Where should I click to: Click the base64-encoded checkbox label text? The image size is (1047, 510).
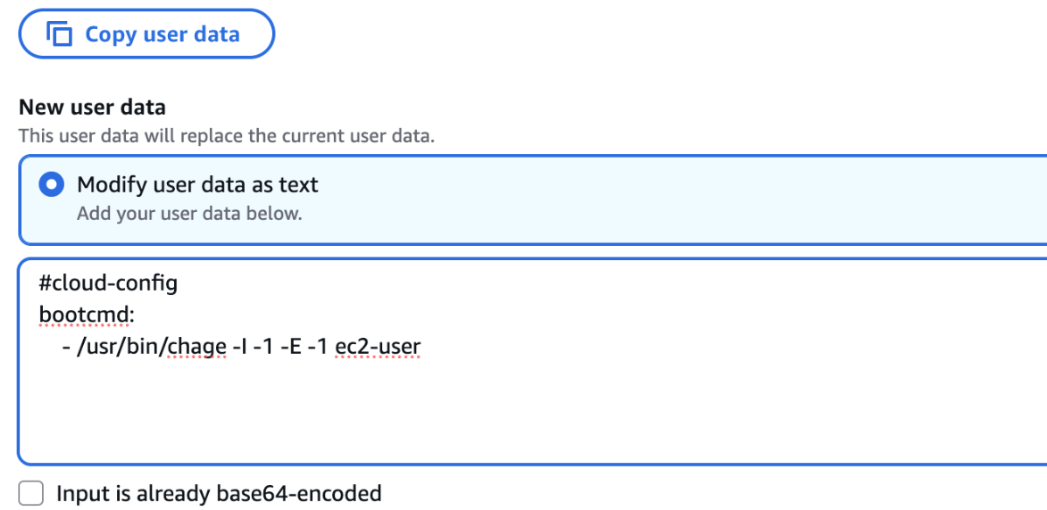pos(218,493)
